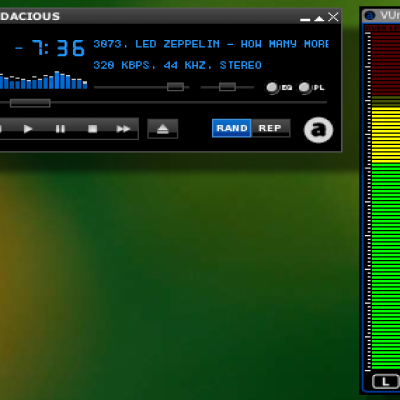This screenshot has height=400, width=400.
Task: Click the Led Zeppelin song title text
Action: [211, 44]
